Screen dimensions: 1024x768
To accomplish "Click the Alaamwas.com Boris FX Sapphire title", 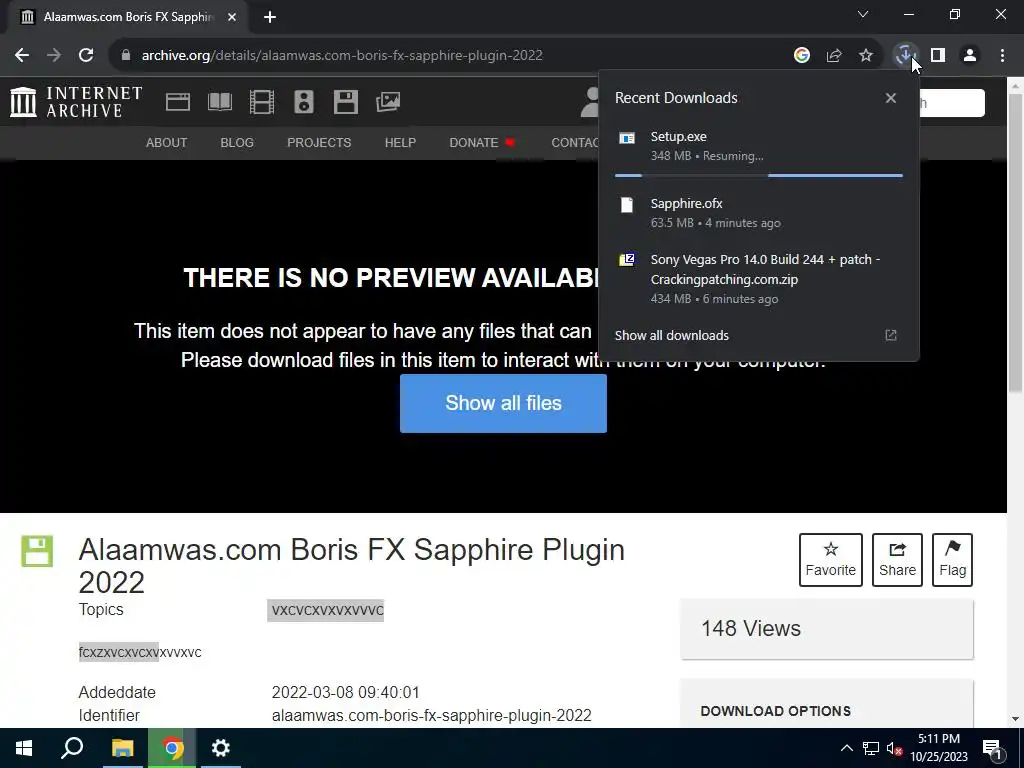I will pos(351,566).
